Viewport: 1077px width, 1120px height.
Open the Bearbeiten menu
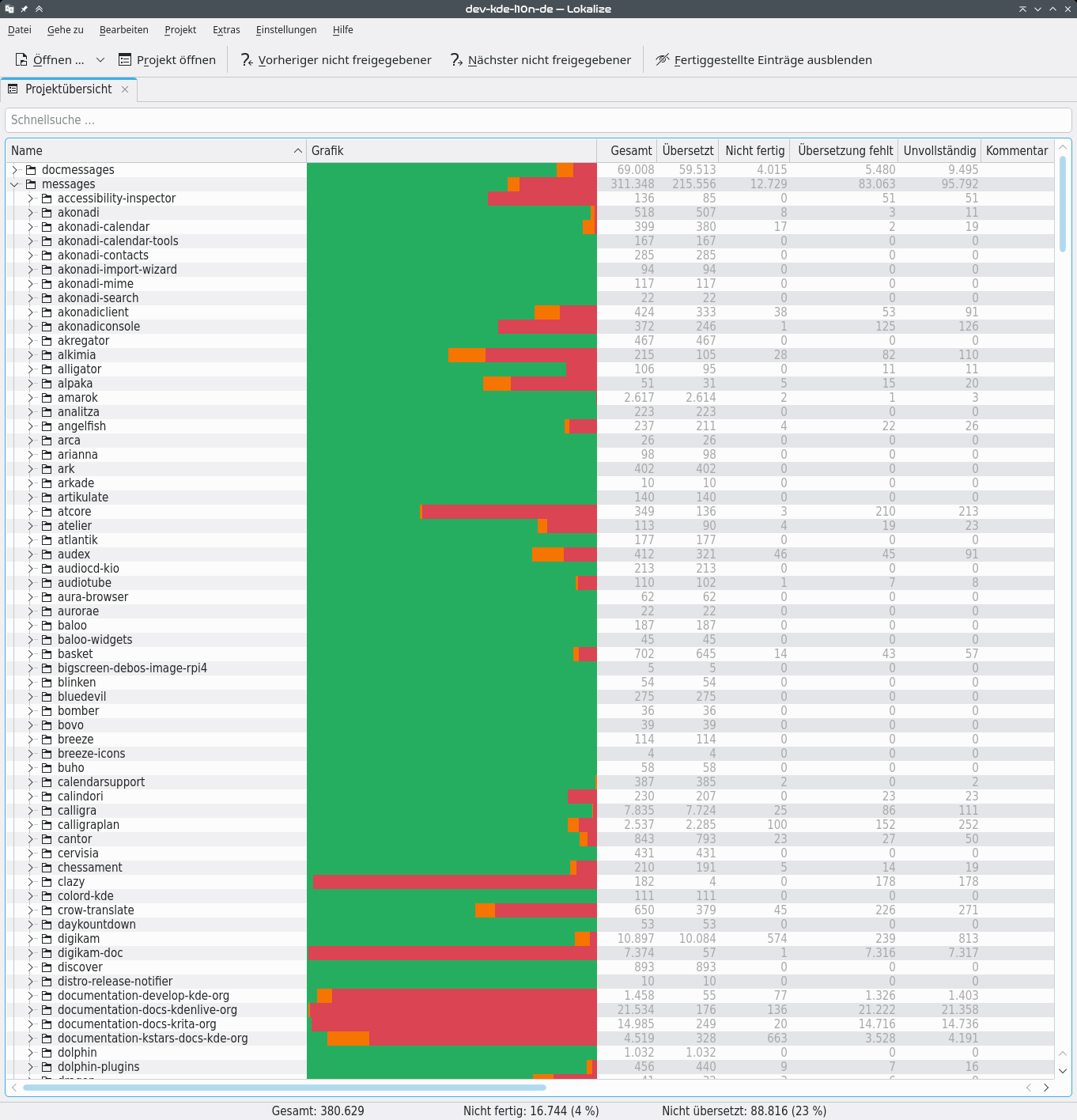pos(124,30)
